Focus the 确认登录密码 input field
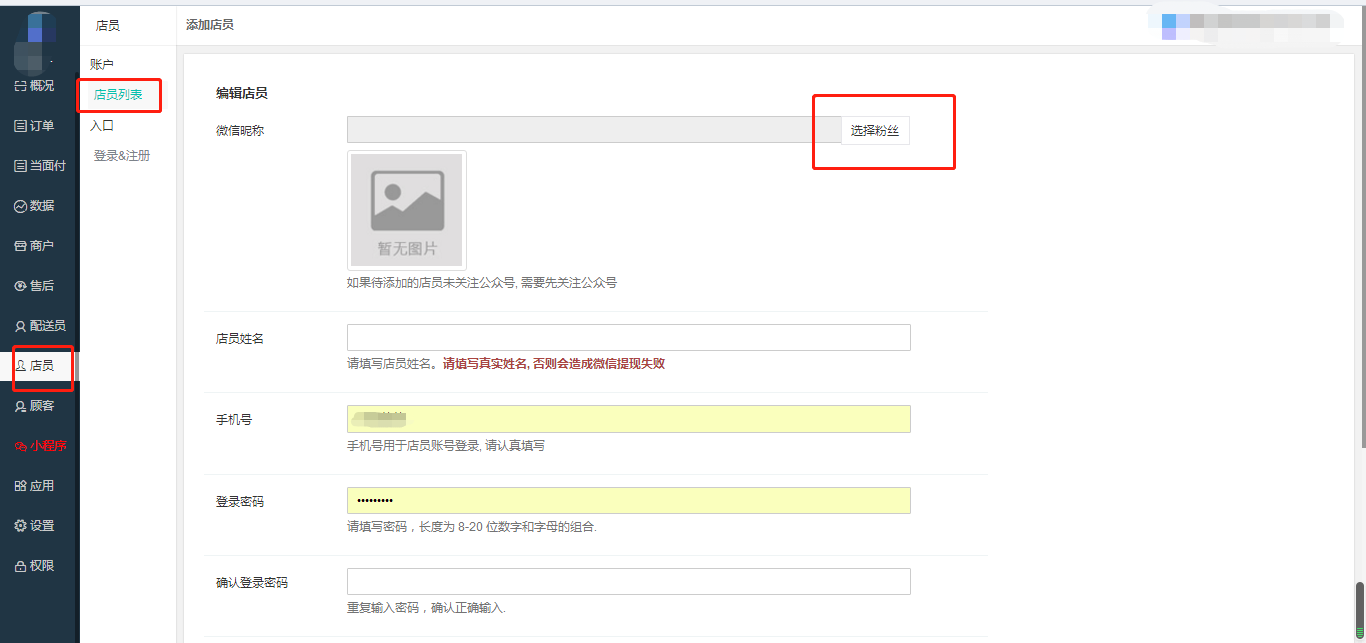Image resolution: width=1366 pixels, height=643 pixels. (629, 582)
